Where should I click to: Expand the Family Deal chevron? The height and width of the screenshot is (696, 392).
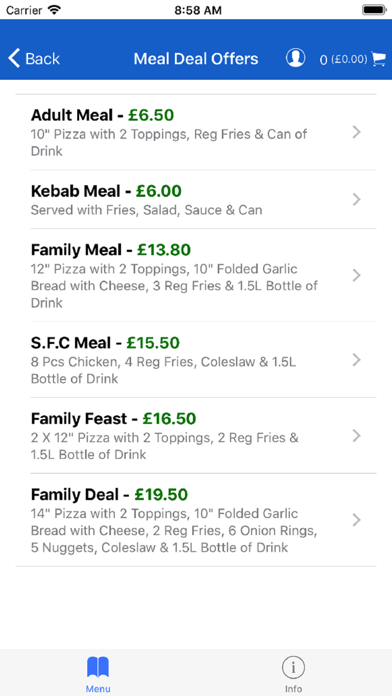tap(356, 520)
